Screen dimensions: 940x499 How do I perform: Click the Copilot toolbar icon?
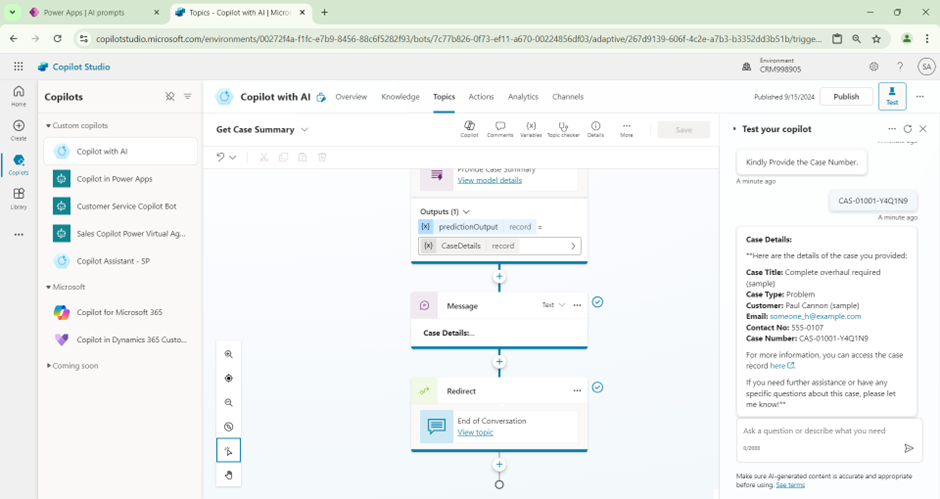point(469,129)
